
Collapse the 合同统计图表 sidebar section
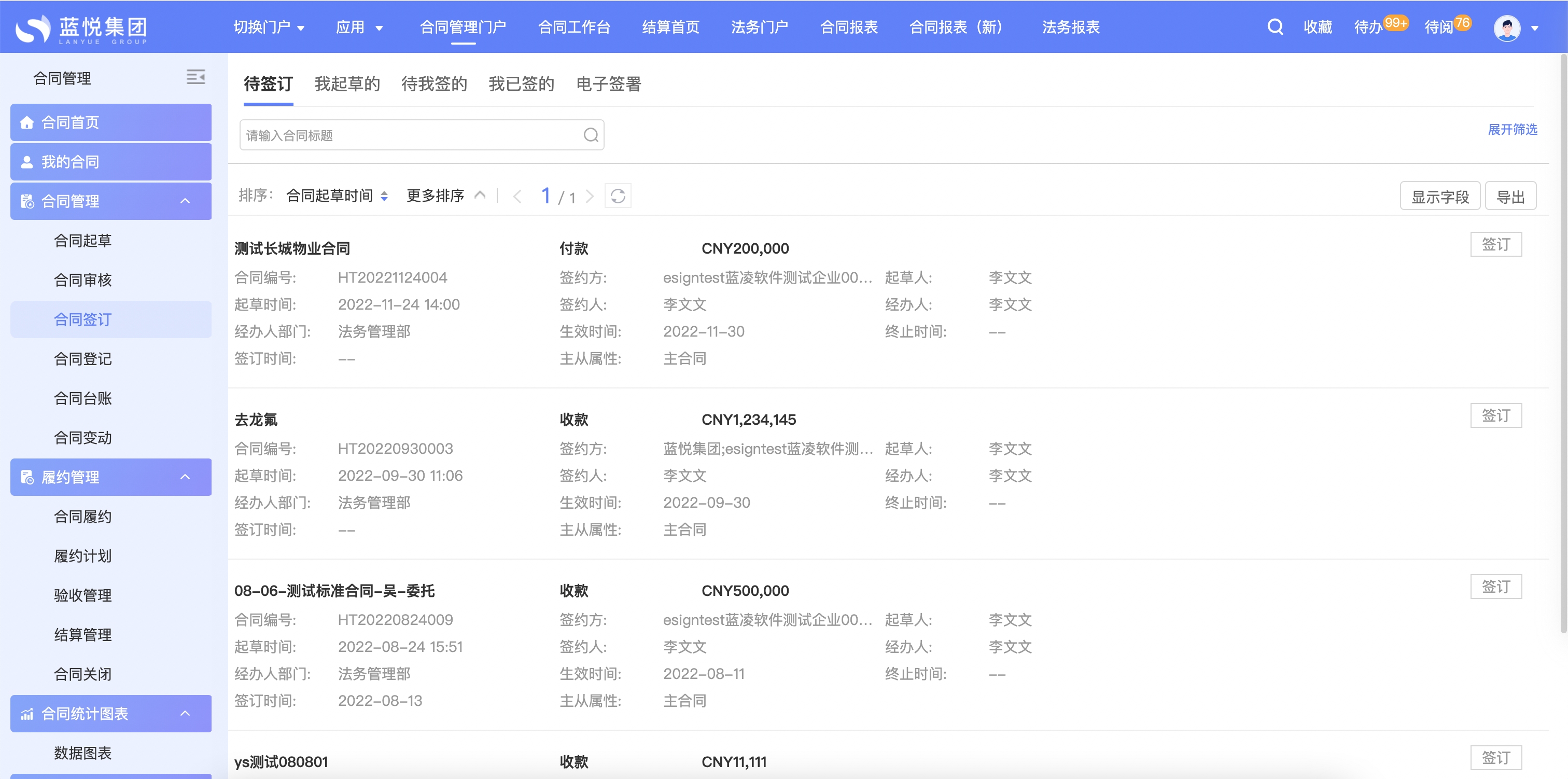[185, 713]
